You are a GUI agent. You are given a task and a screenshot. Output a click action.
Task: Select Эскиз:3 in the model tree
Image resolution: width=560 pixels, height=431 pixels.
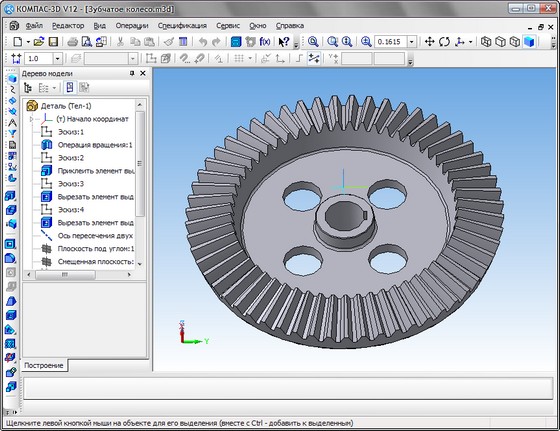(71, 184)
